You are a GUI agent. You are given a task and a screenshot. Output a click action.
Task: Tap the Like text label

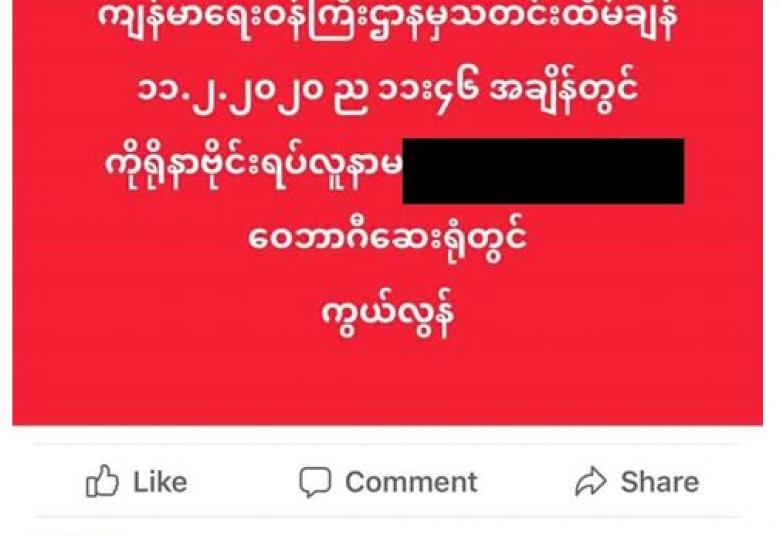coord(160,482)
